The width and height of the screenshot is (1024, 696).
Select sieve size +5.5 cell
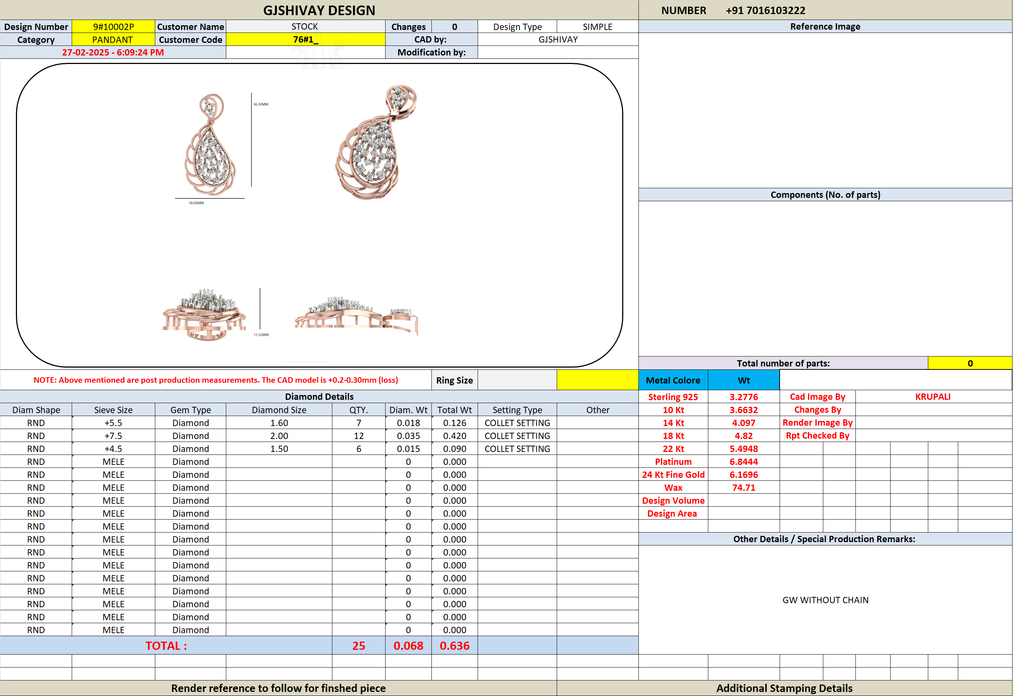pyautogui.click(x=113, y=423)
